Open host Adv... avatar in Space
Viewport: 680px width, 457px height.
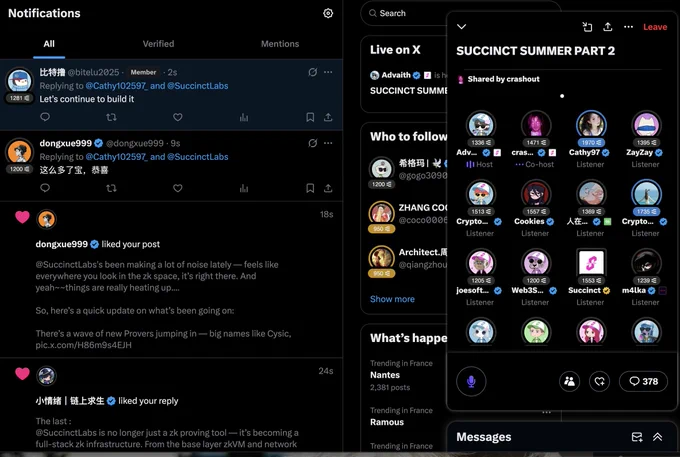click(x=481, y=125)
